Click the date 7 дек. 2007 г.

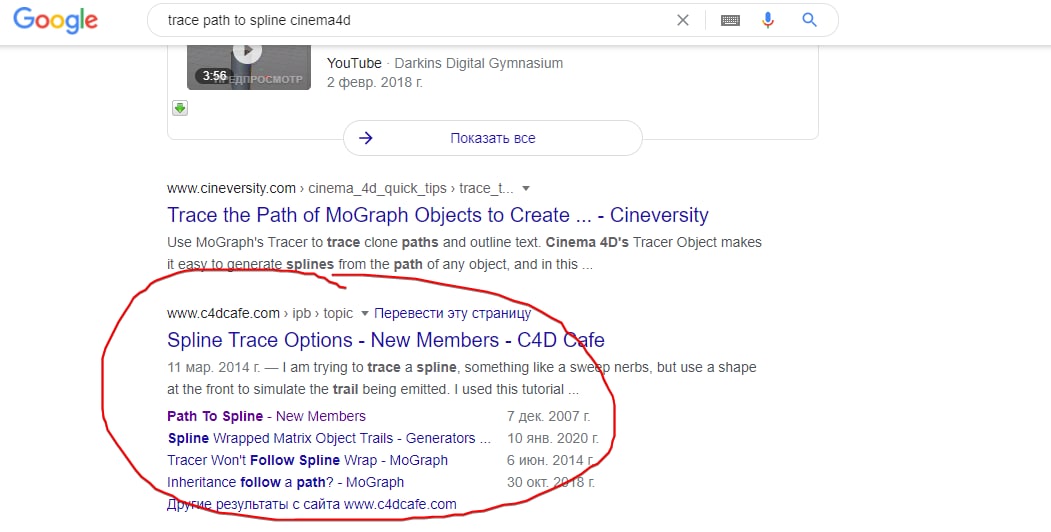[x=548, y=416]
